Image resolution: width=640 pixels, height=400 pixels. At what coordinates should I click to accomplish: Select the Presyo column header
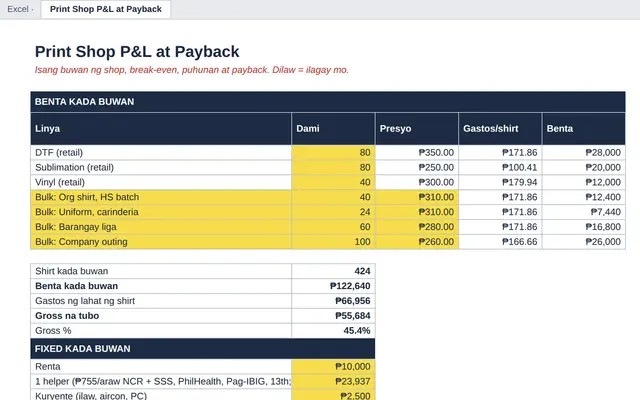(x=417, y=129)
